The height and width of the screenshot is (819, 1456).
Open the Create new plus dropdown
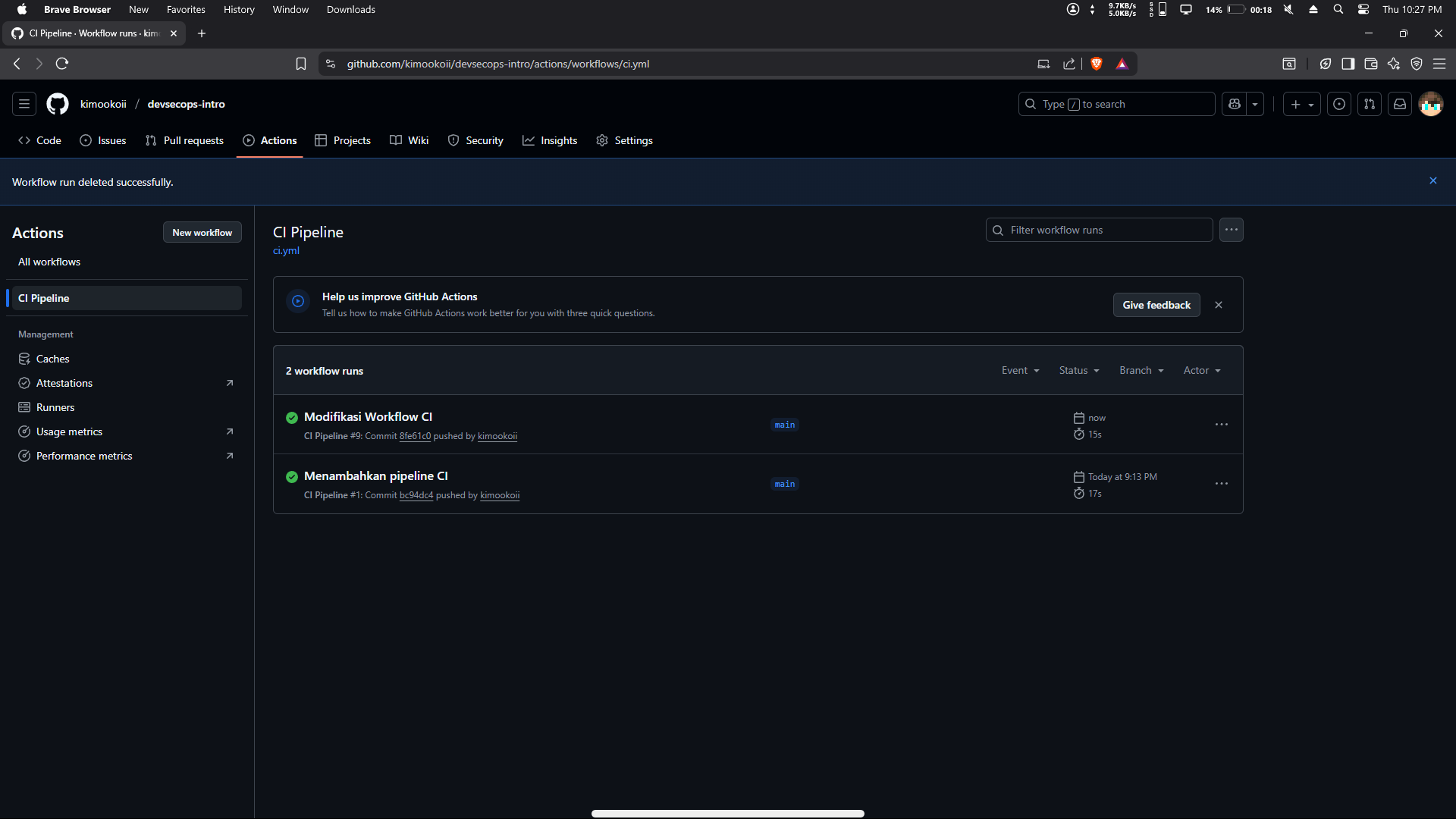click(x=1301, y=104)
